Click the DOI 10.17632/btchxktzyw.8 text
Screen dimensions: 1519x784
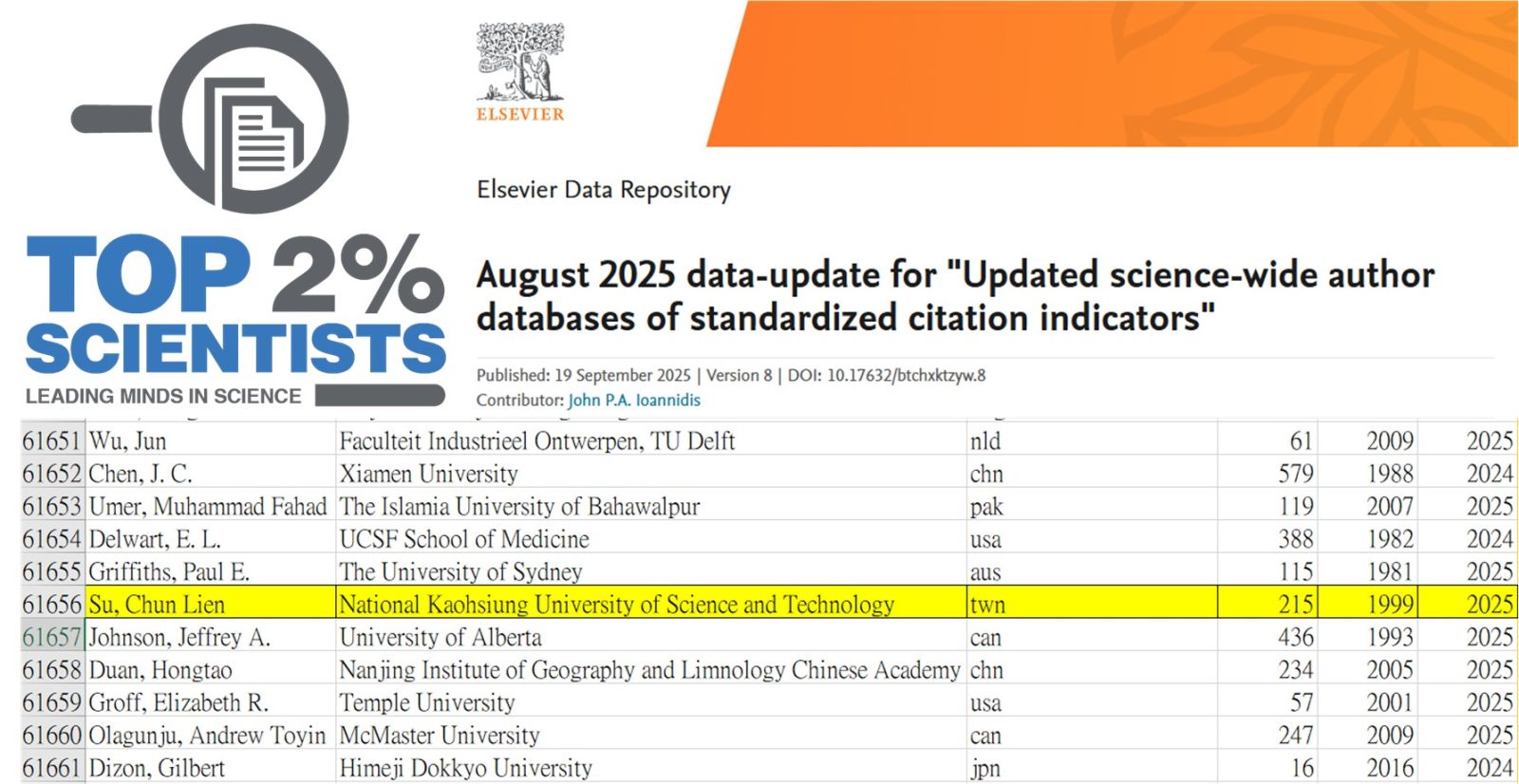[x=887, y=375]
